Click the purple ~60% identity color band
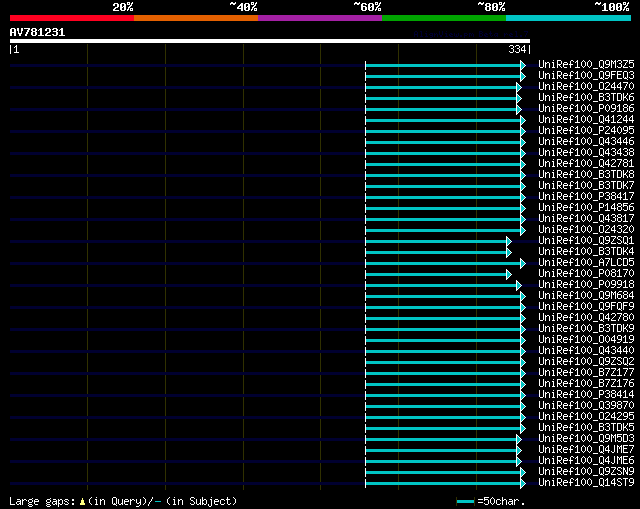The image size is (640, 509). point(320,18)
